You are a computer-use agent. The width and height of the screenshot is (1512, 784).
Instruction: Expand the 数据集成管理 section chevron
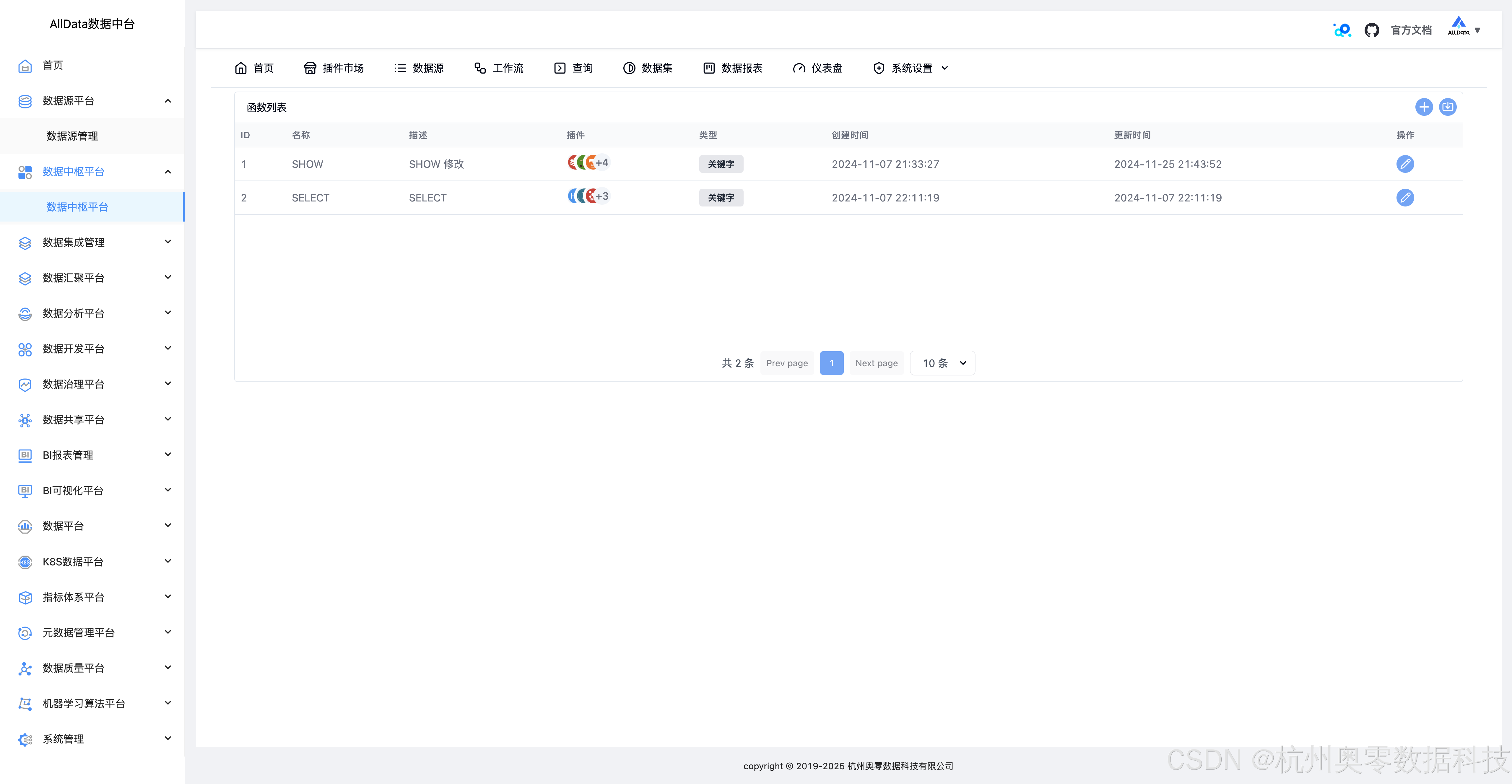tap(168, 242)
